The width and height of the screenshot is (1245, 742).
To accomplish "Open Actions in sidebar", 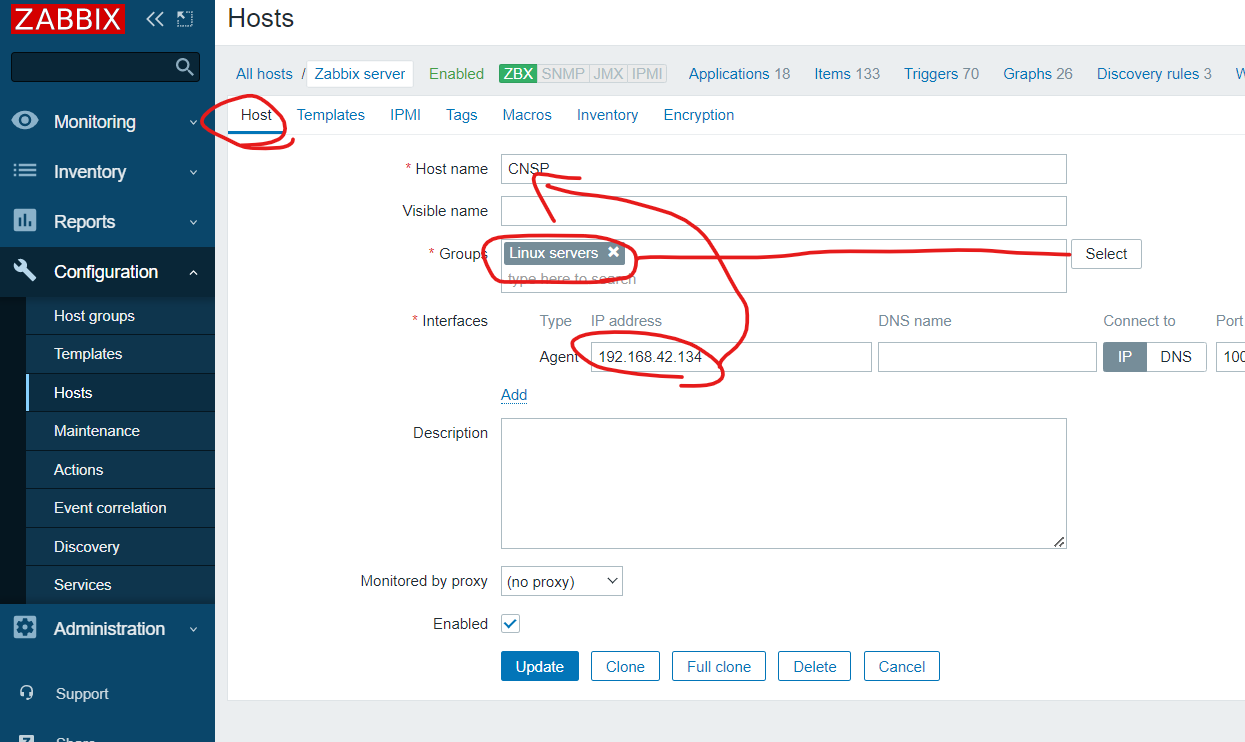I will pos(120,470).
